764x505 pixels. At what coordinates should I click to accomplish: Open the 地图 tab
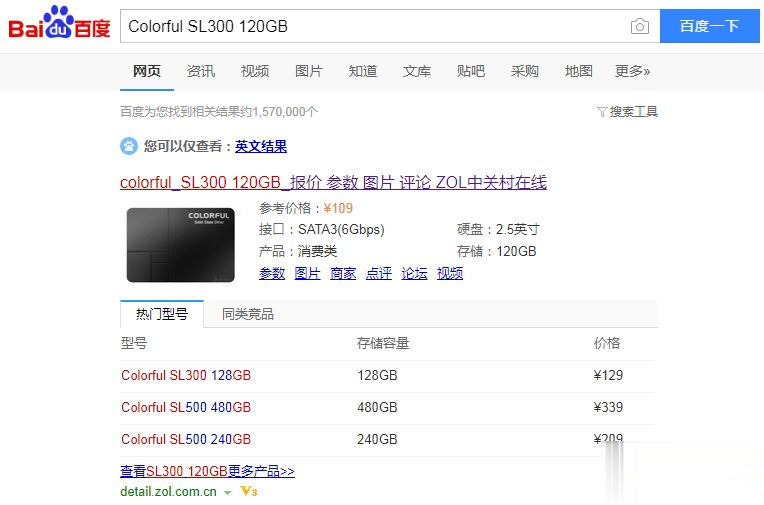pos(579,71)
